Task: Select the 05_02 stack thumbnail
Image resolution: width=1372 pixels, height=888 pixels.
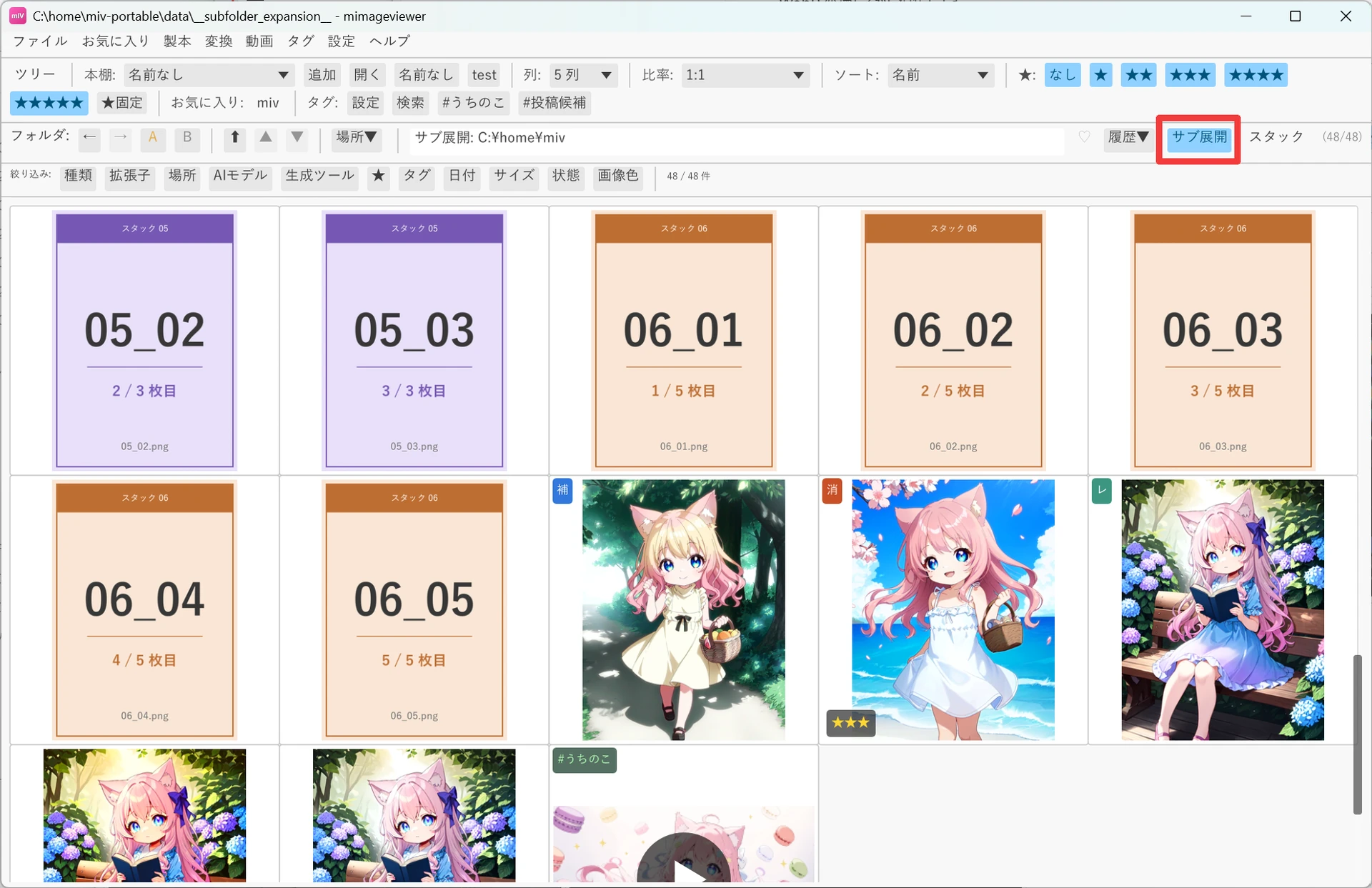Action: click(x=145, y=341)
